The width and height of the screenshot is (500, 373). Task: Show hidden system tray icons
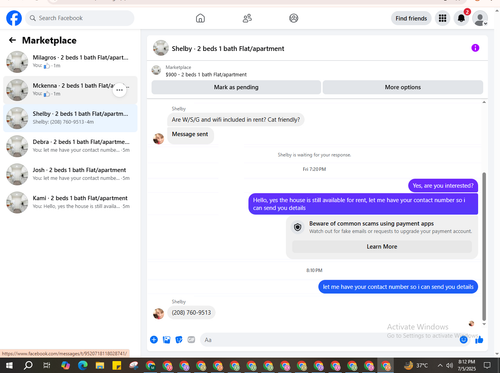coord(440,365)
